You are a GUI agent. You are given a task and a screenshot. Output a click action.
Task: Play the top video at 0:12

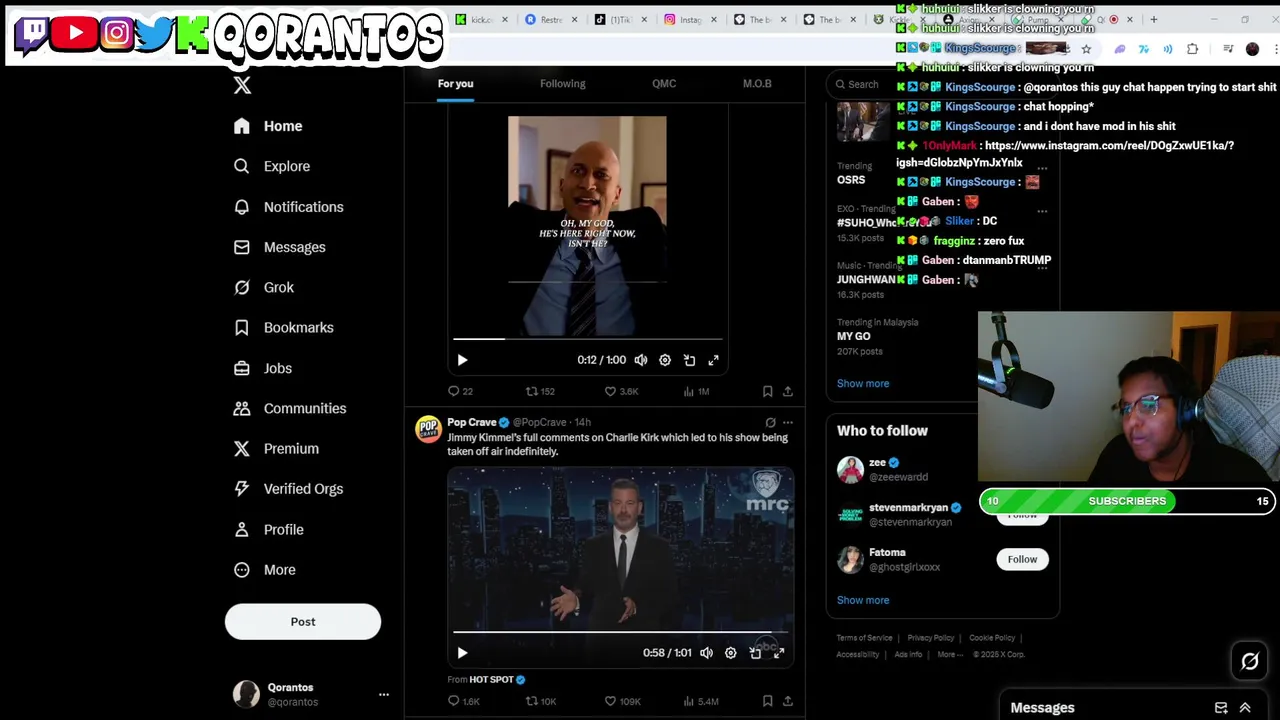(x=462, y=360)
